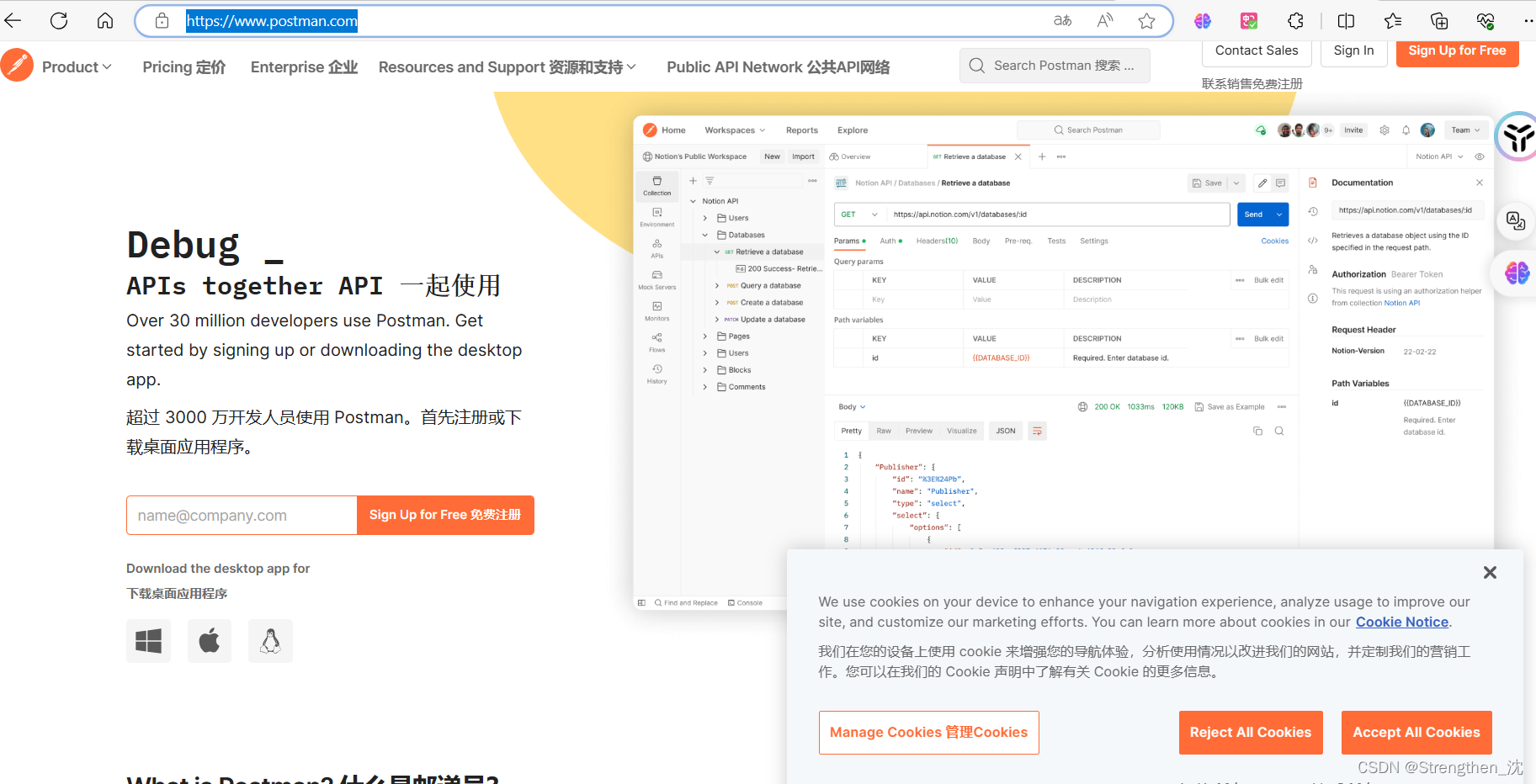Screen dimensions: 1536x784
Task: Open the browser essentials heart icon
Action: [x=1486, y=20]
